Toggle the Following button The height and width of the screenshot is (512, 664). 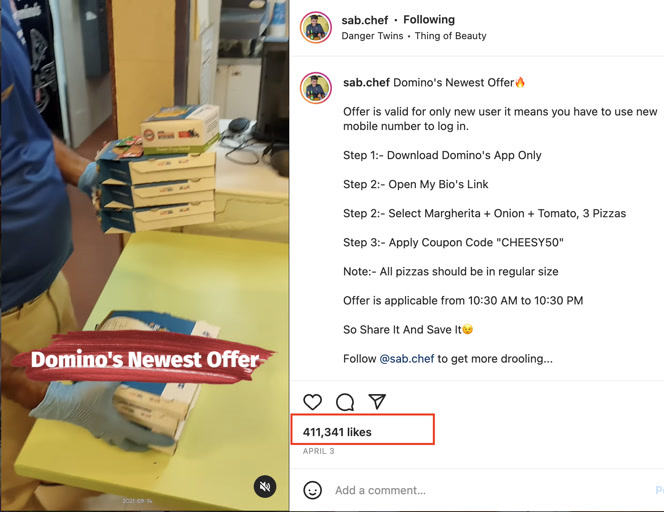tap(429, 19)
